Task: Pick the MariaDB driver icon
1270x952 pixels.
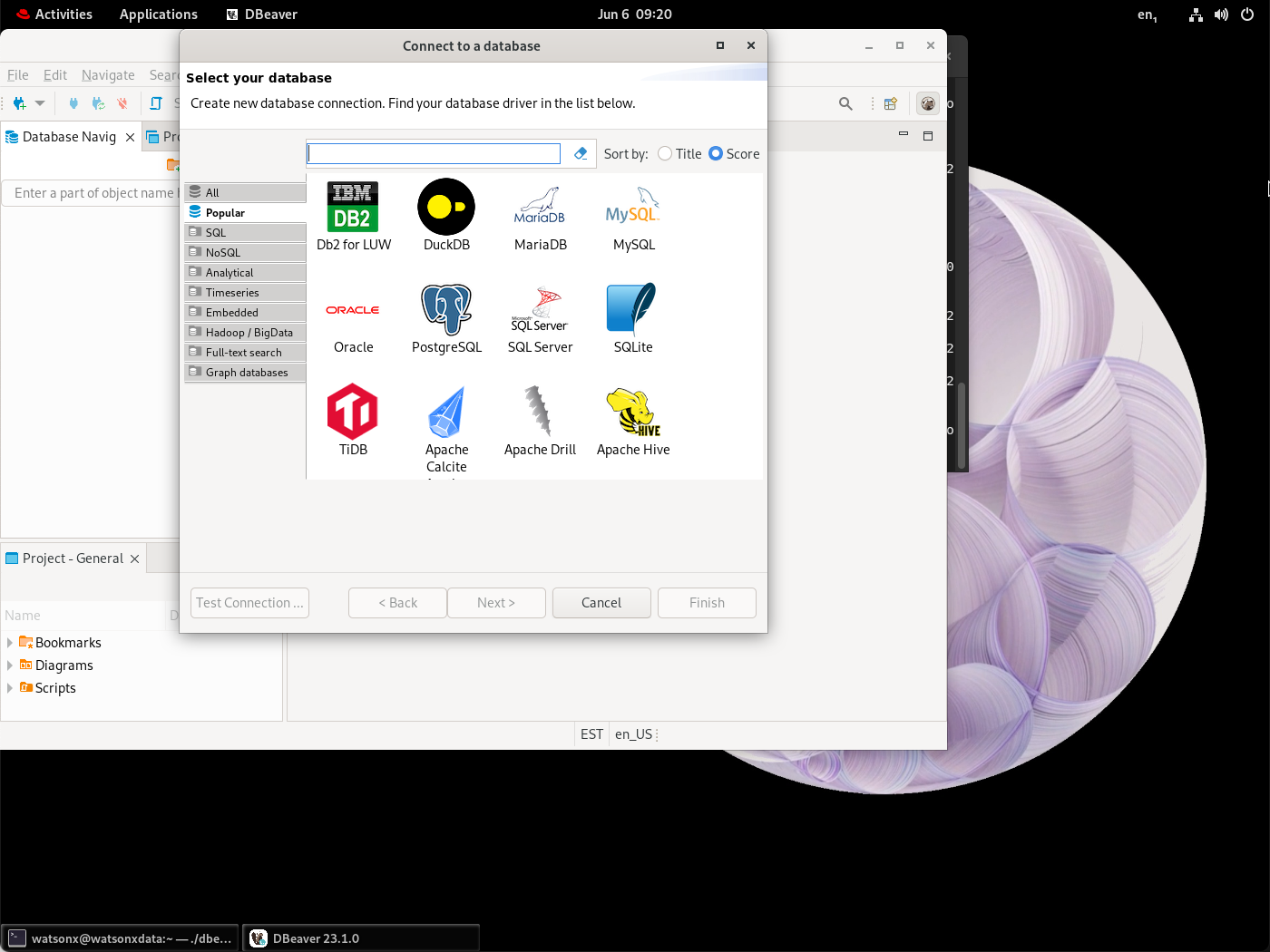Action: coord(540,206)
